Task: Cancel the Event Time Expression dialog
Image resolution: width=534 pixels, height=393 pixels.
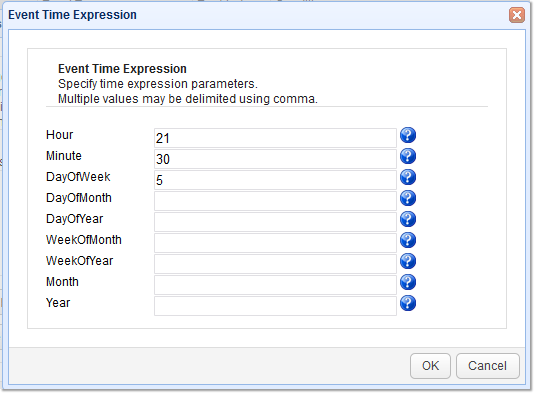Action: tap(488, 366)
